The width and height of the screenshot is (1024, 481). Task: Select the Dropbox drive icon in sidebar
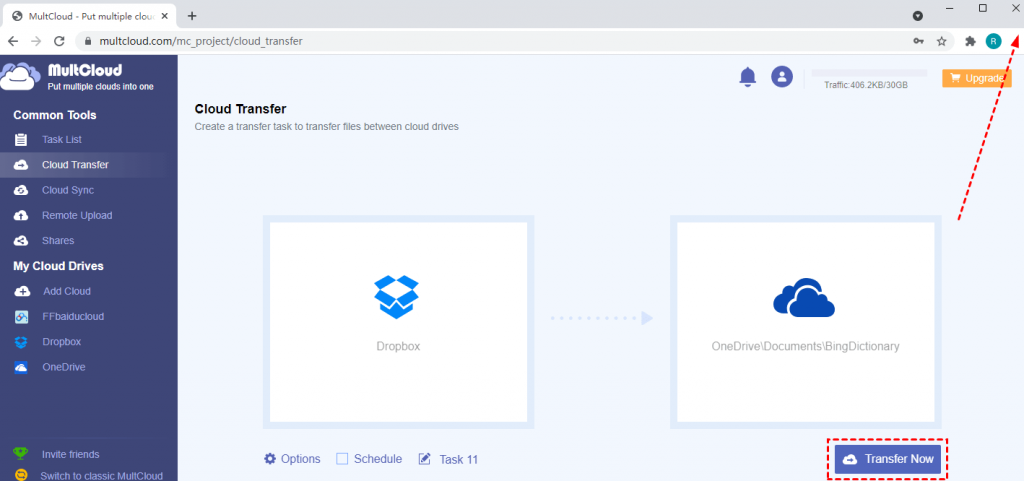tap(22, 342)
